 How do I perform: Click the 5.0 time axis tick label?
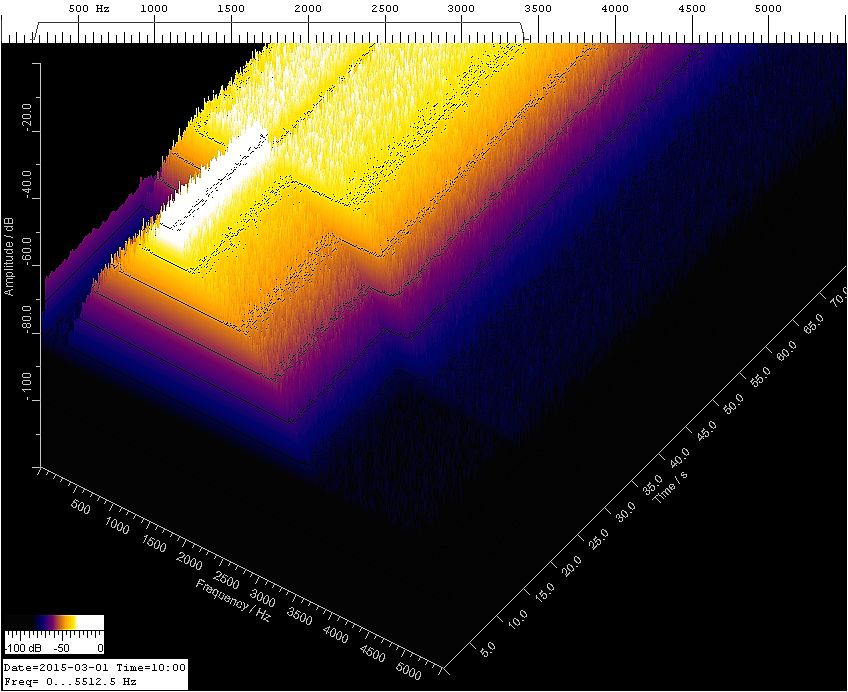click(489, 650)
